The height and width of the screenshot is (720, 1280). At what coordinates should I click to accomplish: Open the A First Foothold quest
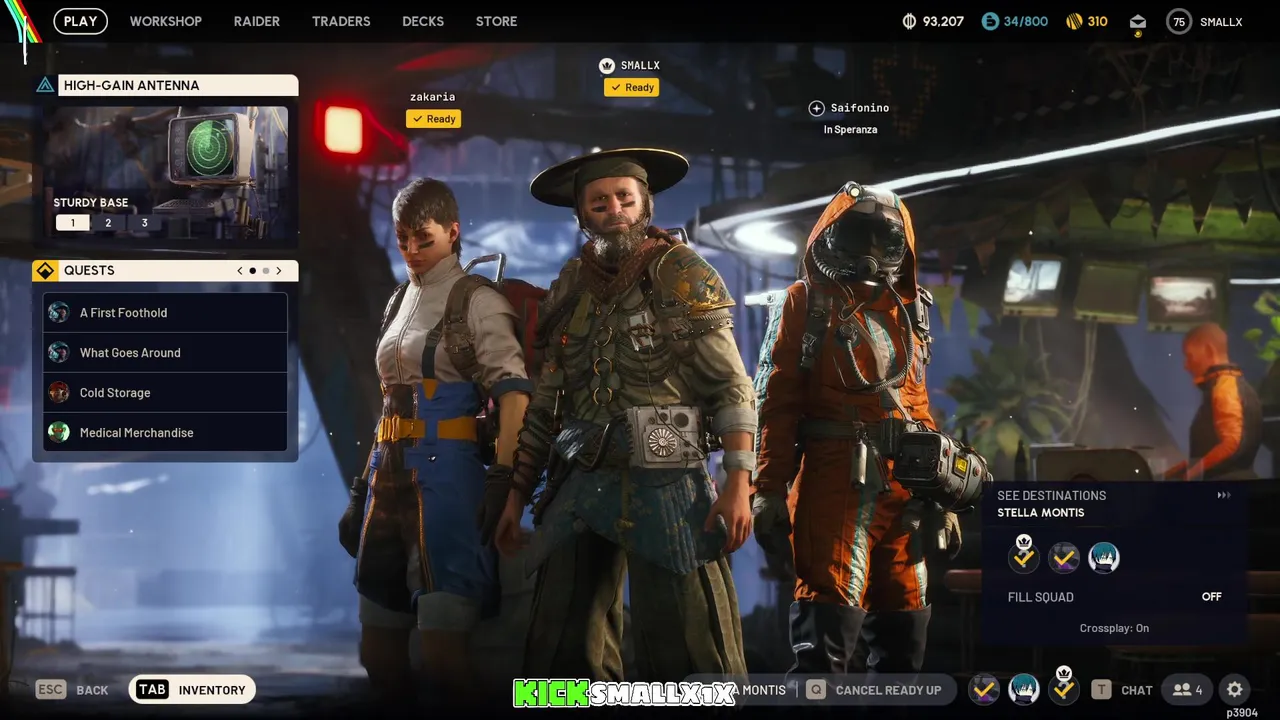tap(166, 313)
